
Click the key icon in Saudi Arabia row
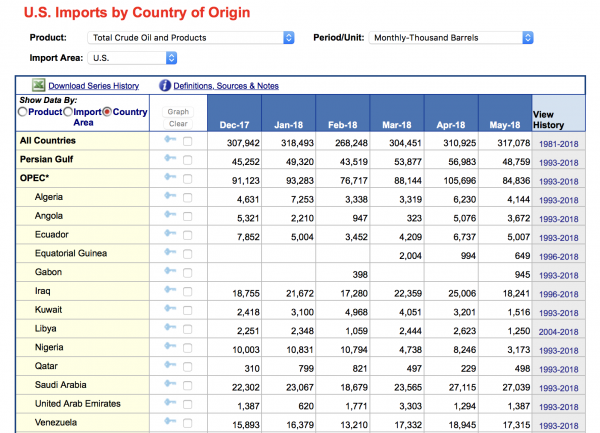pyautogui.click(x=170, y=383)
